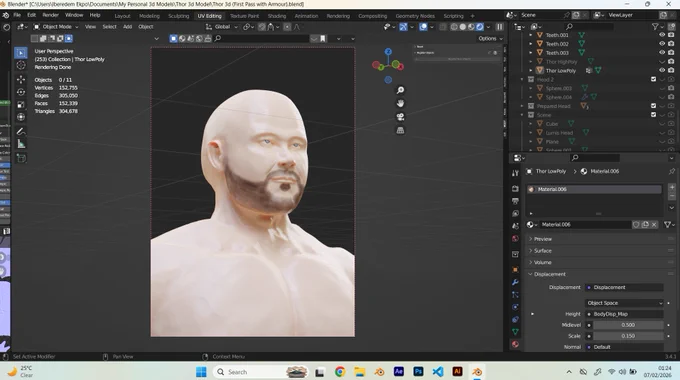Toggle proportional editing button
This screenshot has width=680, height=380.
(x=287, y=27)
